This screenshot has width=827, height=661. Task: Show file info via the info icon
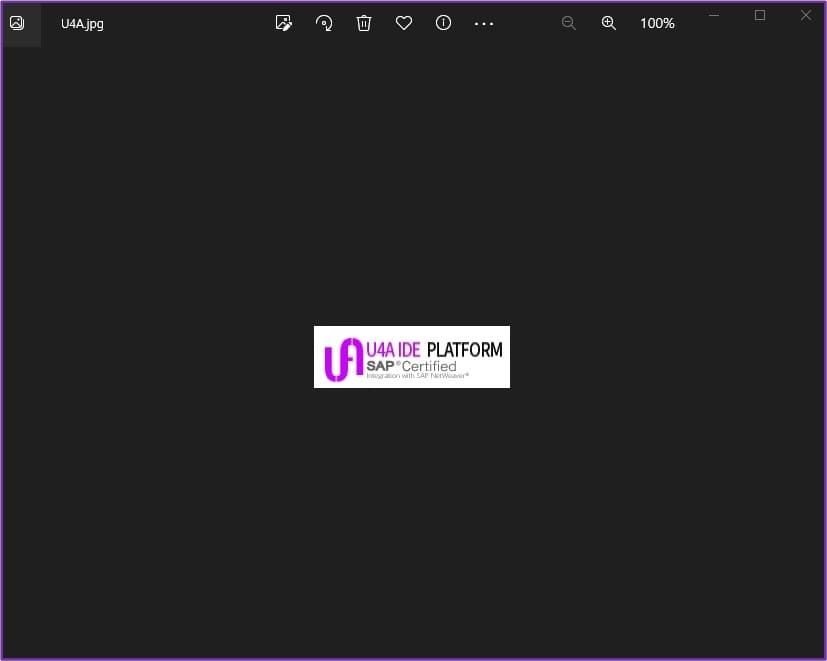click(x=444, y=23)
